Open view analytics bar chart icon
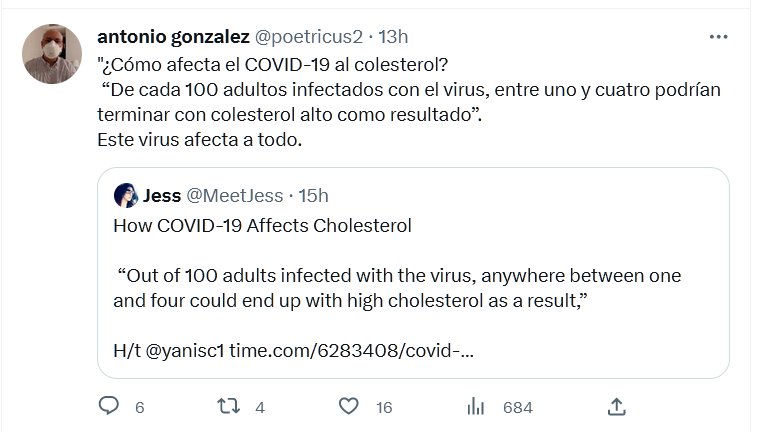The width and height of the screenshot is (762, 432). coord(476,406)
